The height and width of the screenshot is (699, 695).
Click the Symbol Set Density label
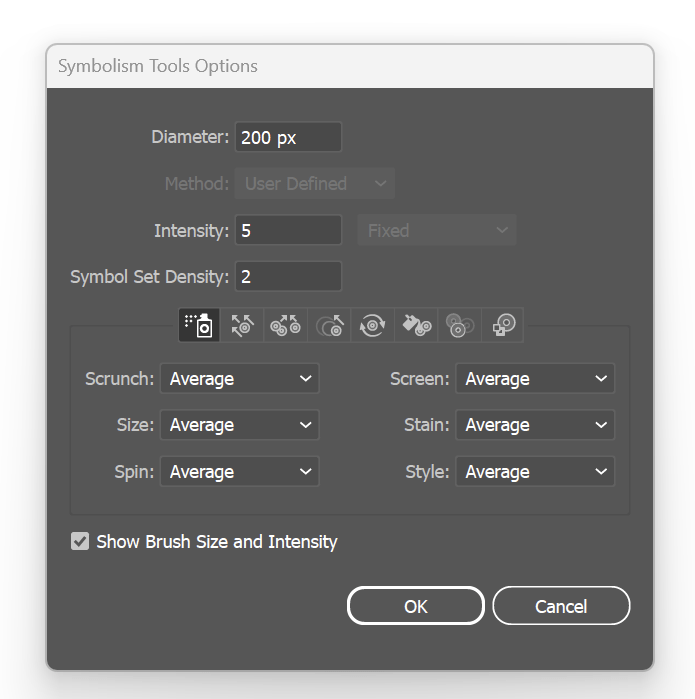coord(149,277)
